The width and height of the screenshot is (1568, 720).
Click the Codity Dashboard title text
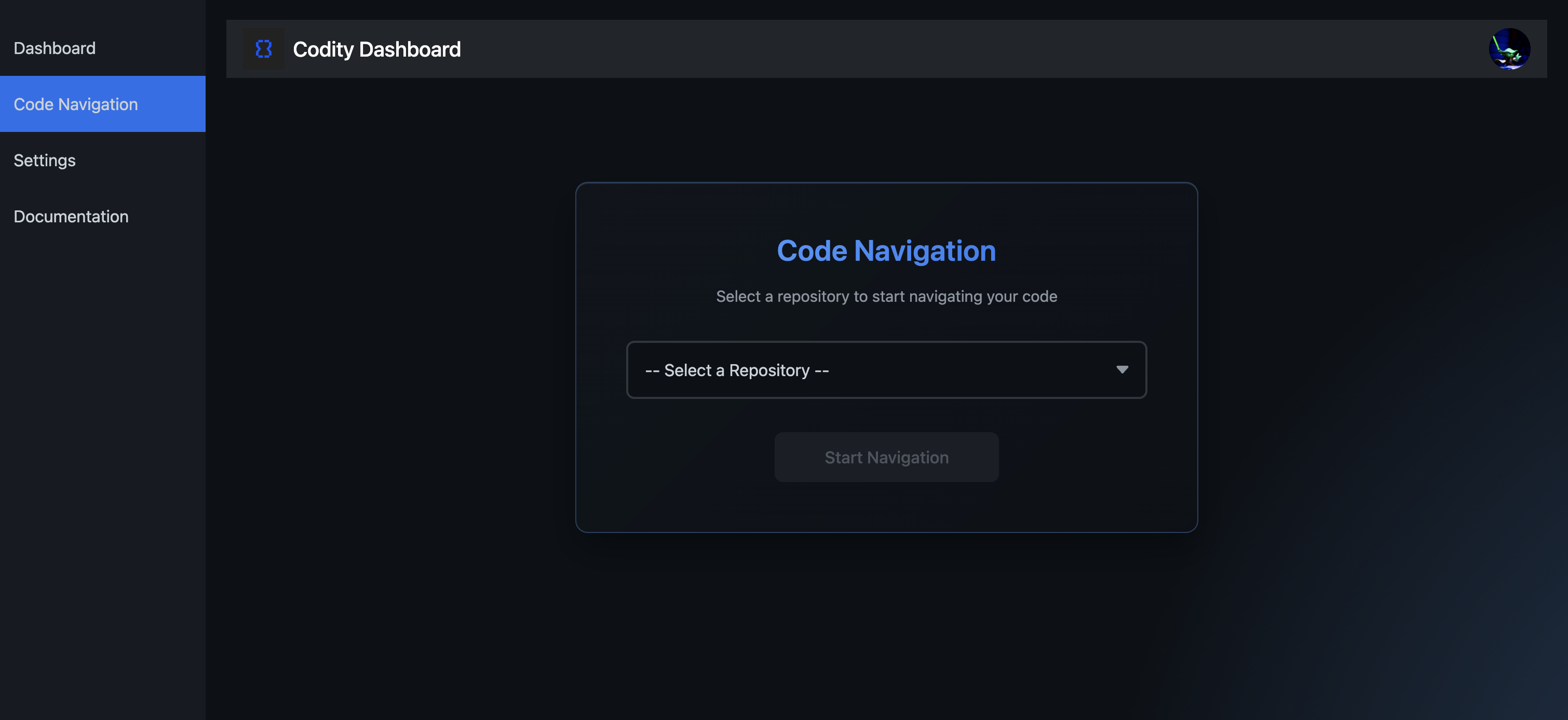click(377, 49)
